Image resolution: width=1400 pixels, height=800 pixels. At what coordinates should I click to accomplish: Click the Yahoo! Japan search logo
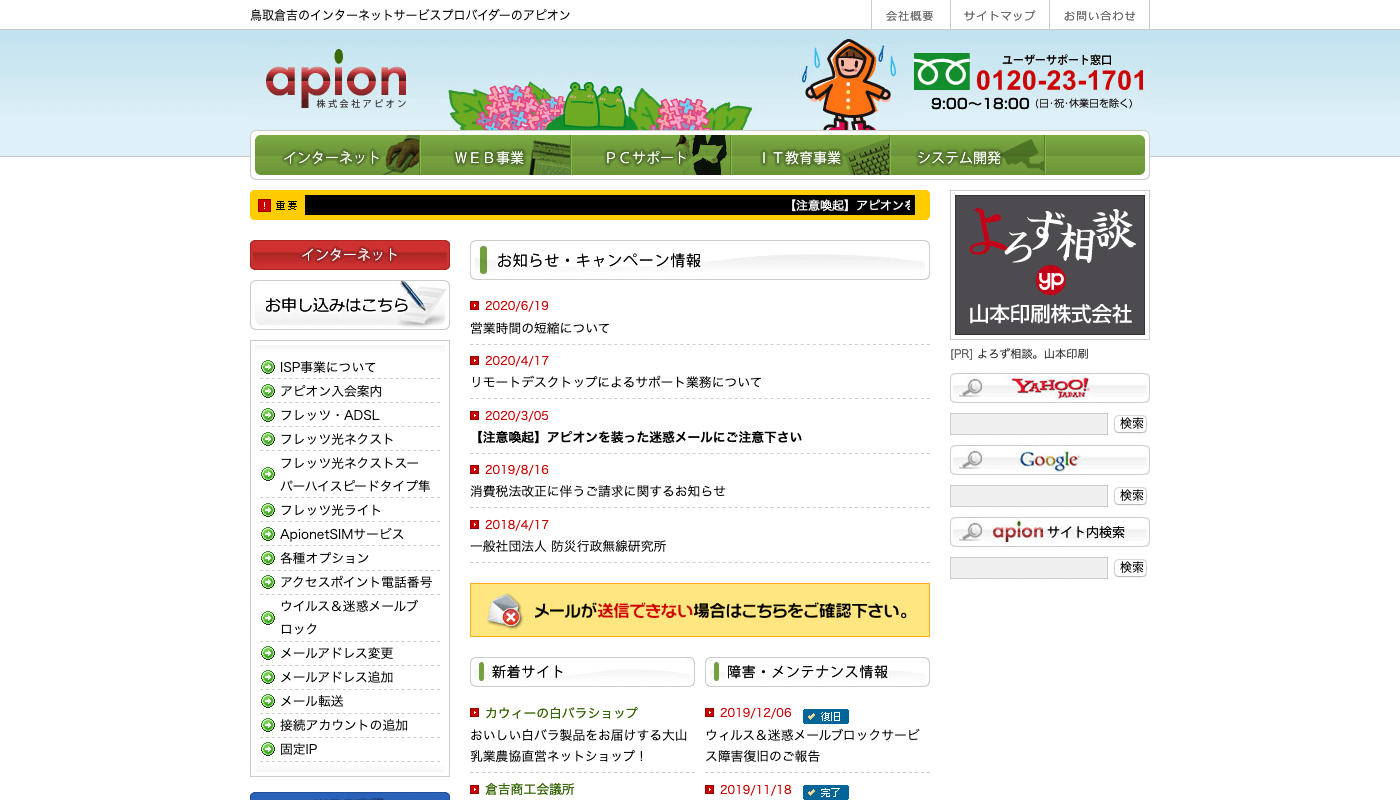pyautogui.click(x=1049, y=388)
